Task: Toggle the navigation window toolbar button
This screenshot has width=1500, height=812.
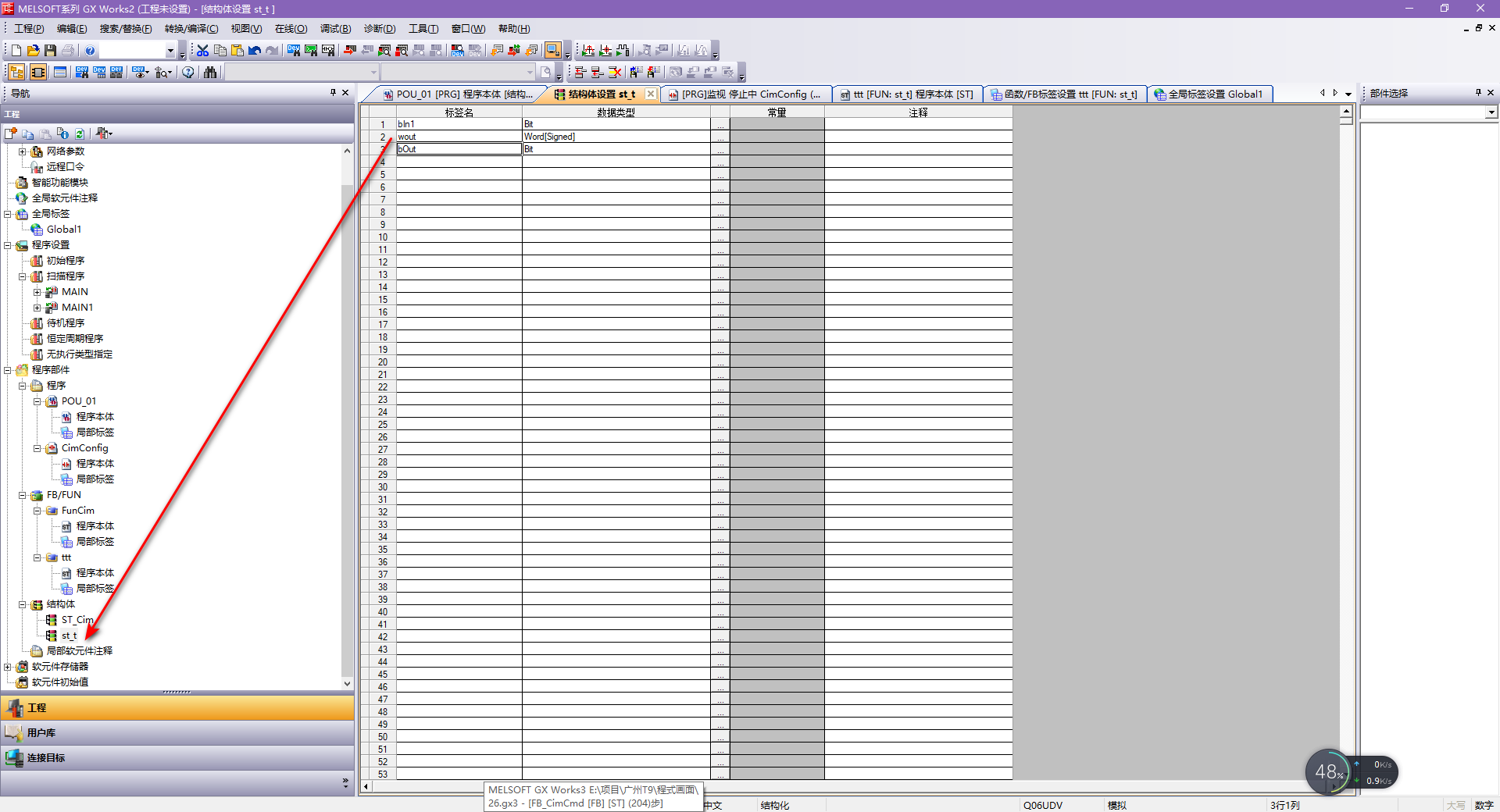Action: (x=16, y=73)
